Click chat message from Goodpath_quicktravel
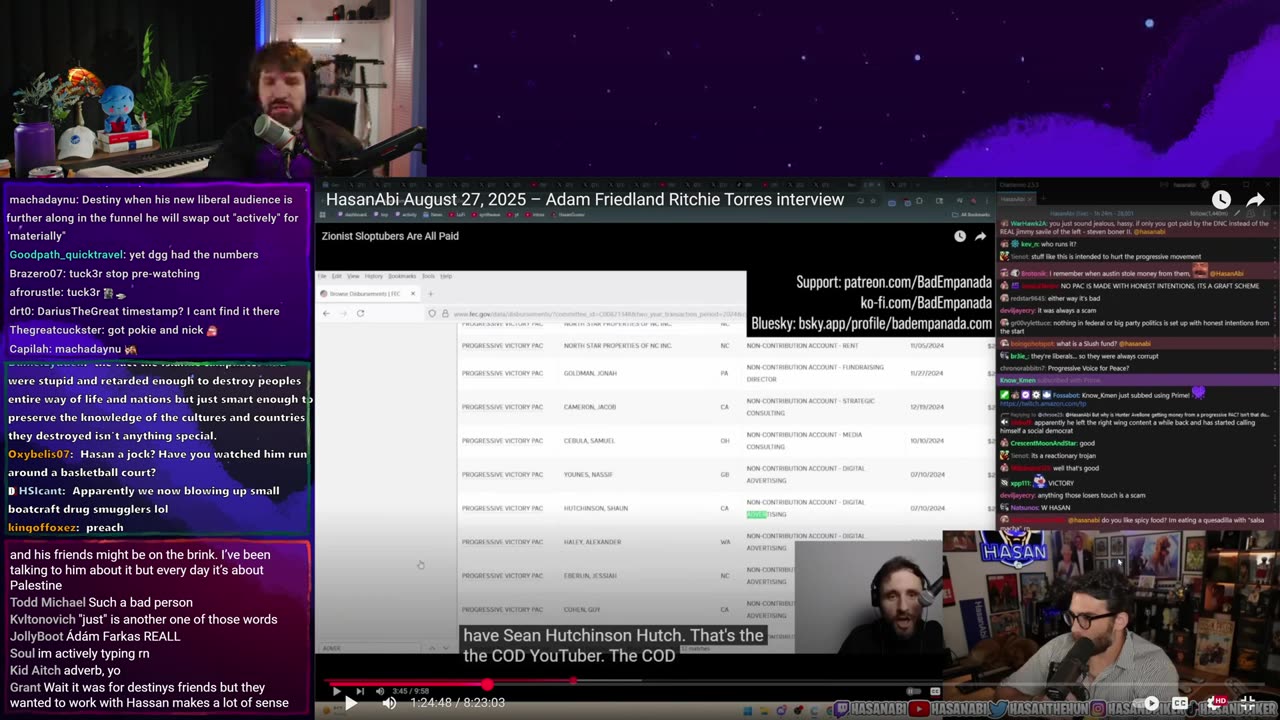This screenshot has height=720, width=1280. click(134, 255)
